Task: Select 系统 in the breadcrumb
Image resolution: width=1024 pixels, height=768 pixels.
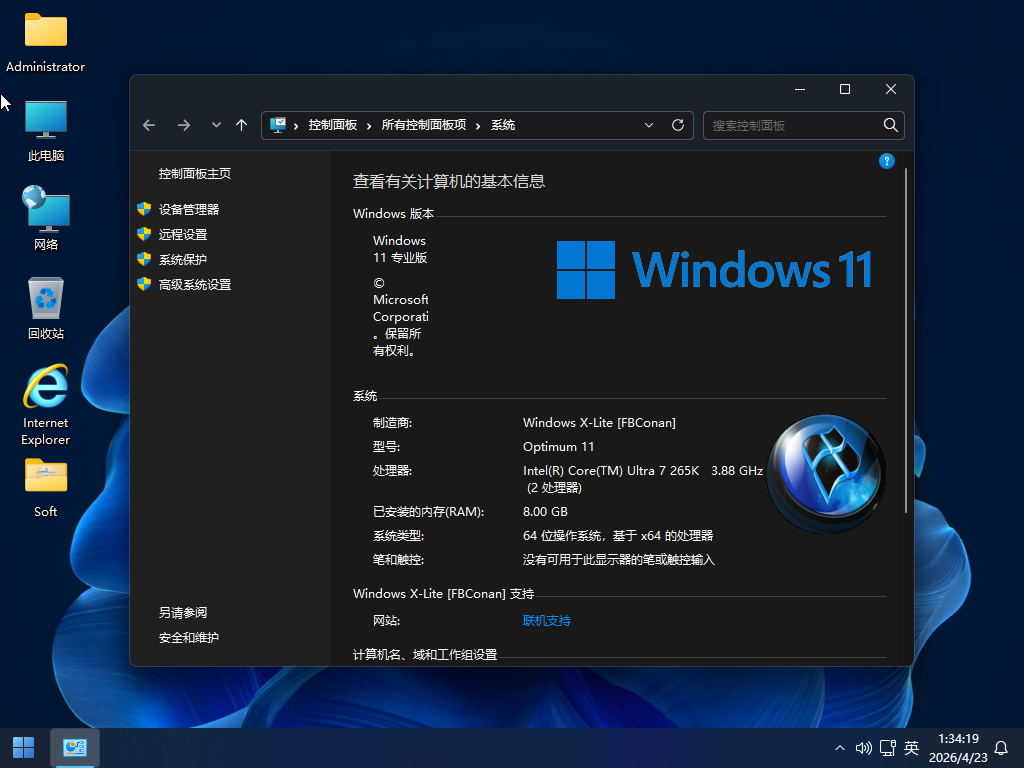Action: pyautogui.click(x=503, y=125)
